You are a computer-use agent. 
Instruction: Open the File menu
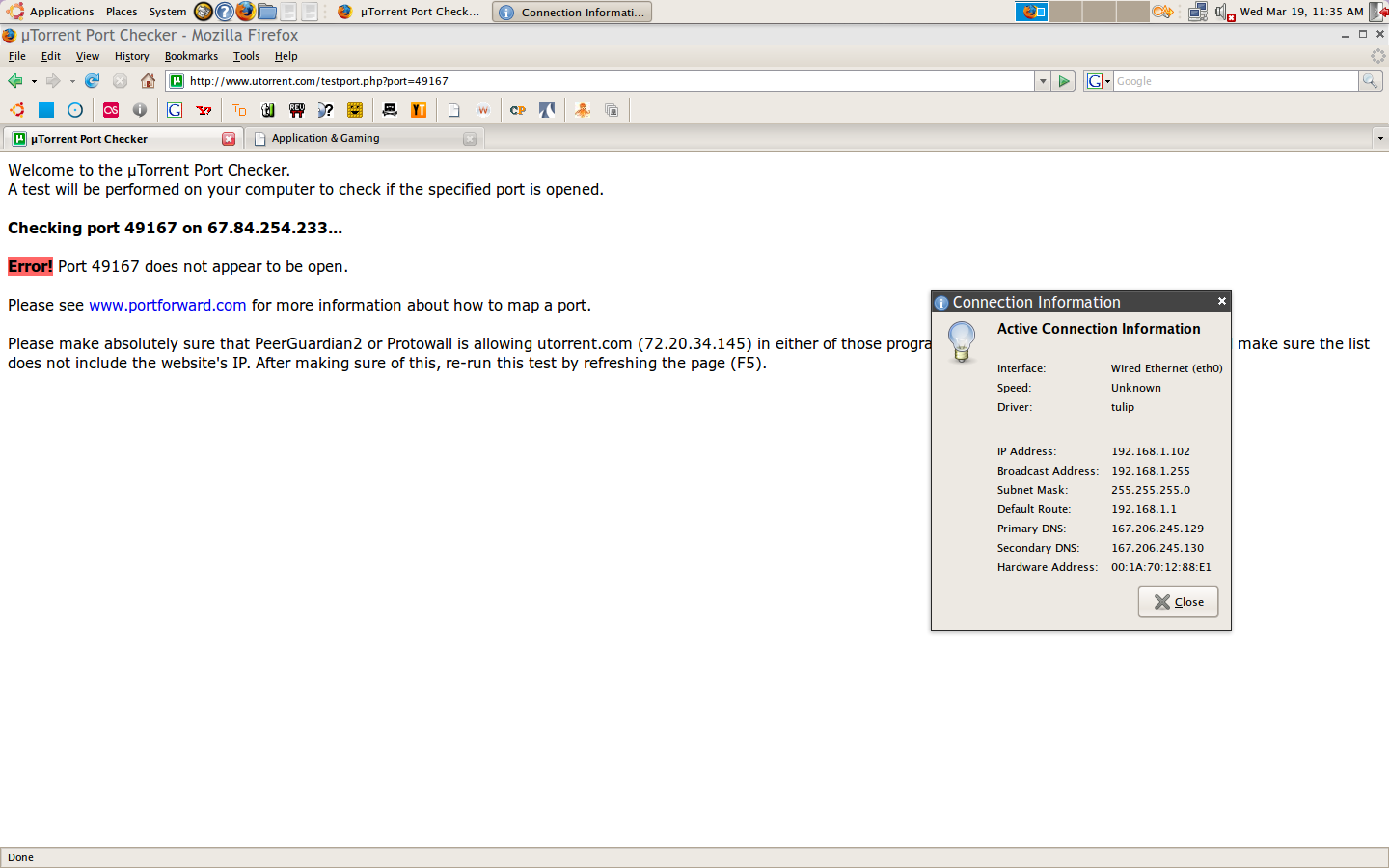(x=17, y=56)
